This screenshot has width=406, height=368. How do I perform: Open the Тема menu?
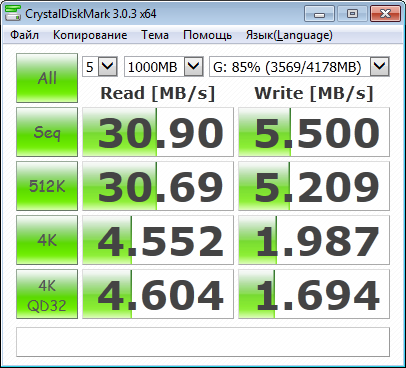coord(155,35)
